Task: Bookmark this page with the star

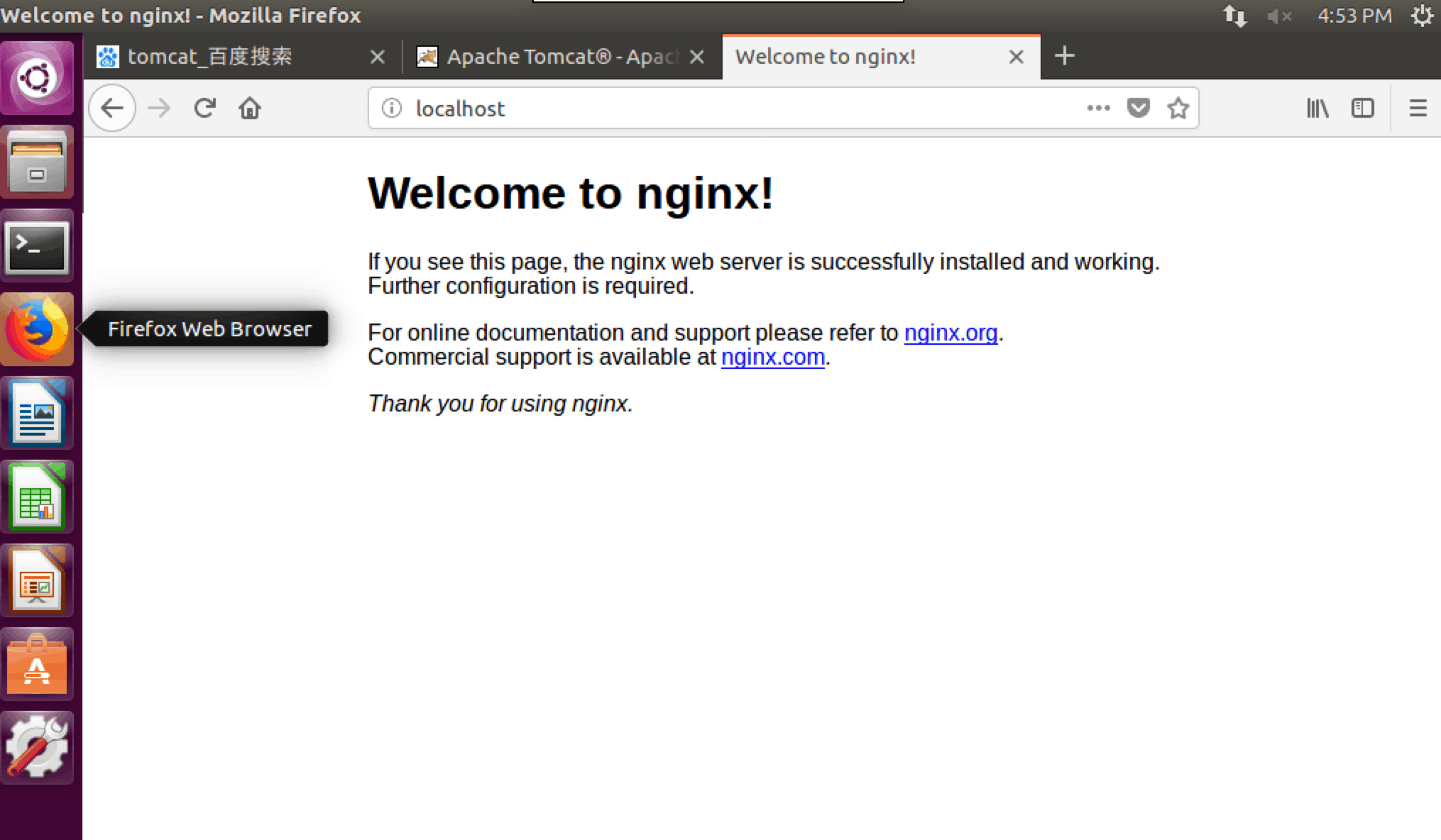Action: [1178, 108]
